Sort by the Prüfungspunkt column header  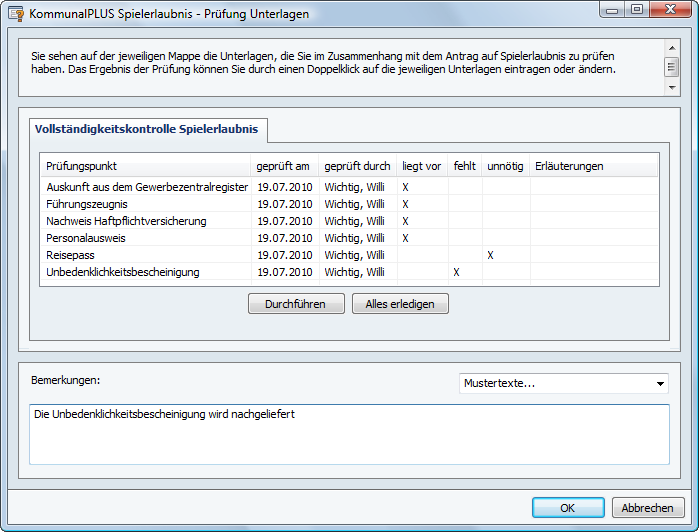145,166
